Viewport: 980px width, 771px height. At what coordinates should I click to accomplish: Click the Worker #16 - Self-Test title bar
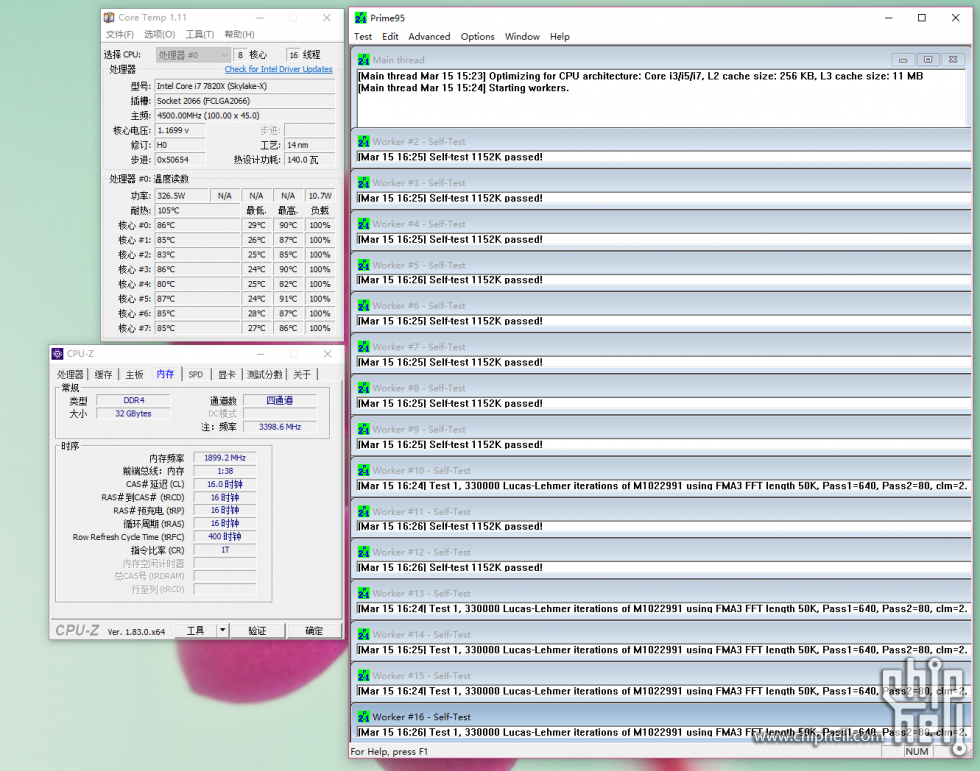pos(660,717)
